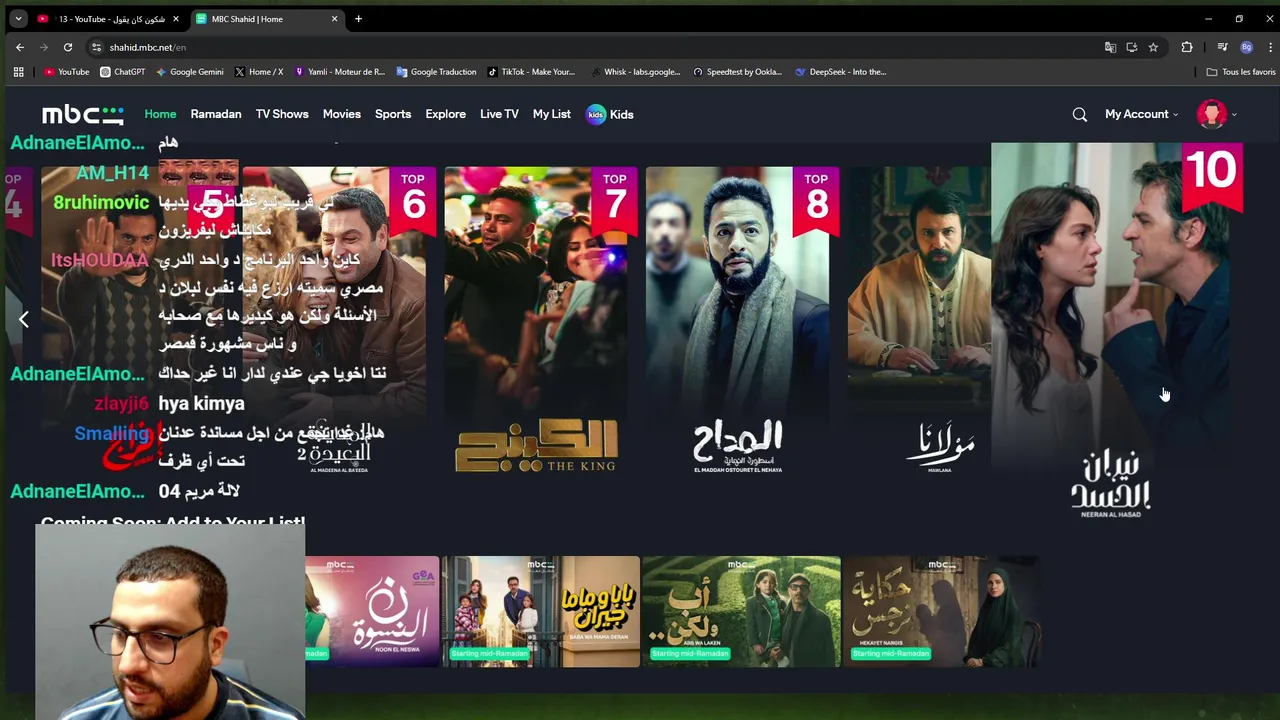Open Home / X bookmark

[258, 72]
